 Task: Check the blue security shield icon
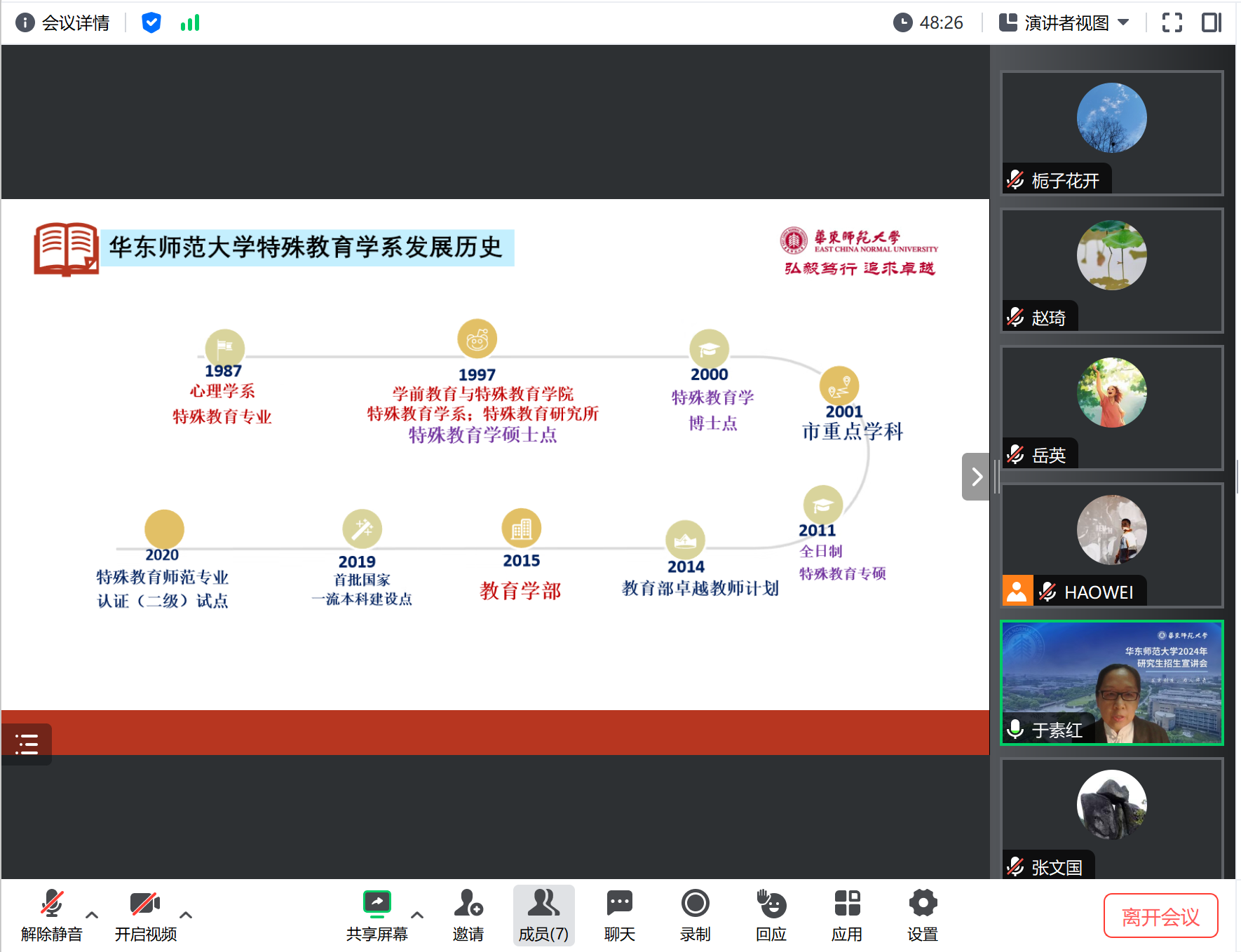click(x=151, y=23)
